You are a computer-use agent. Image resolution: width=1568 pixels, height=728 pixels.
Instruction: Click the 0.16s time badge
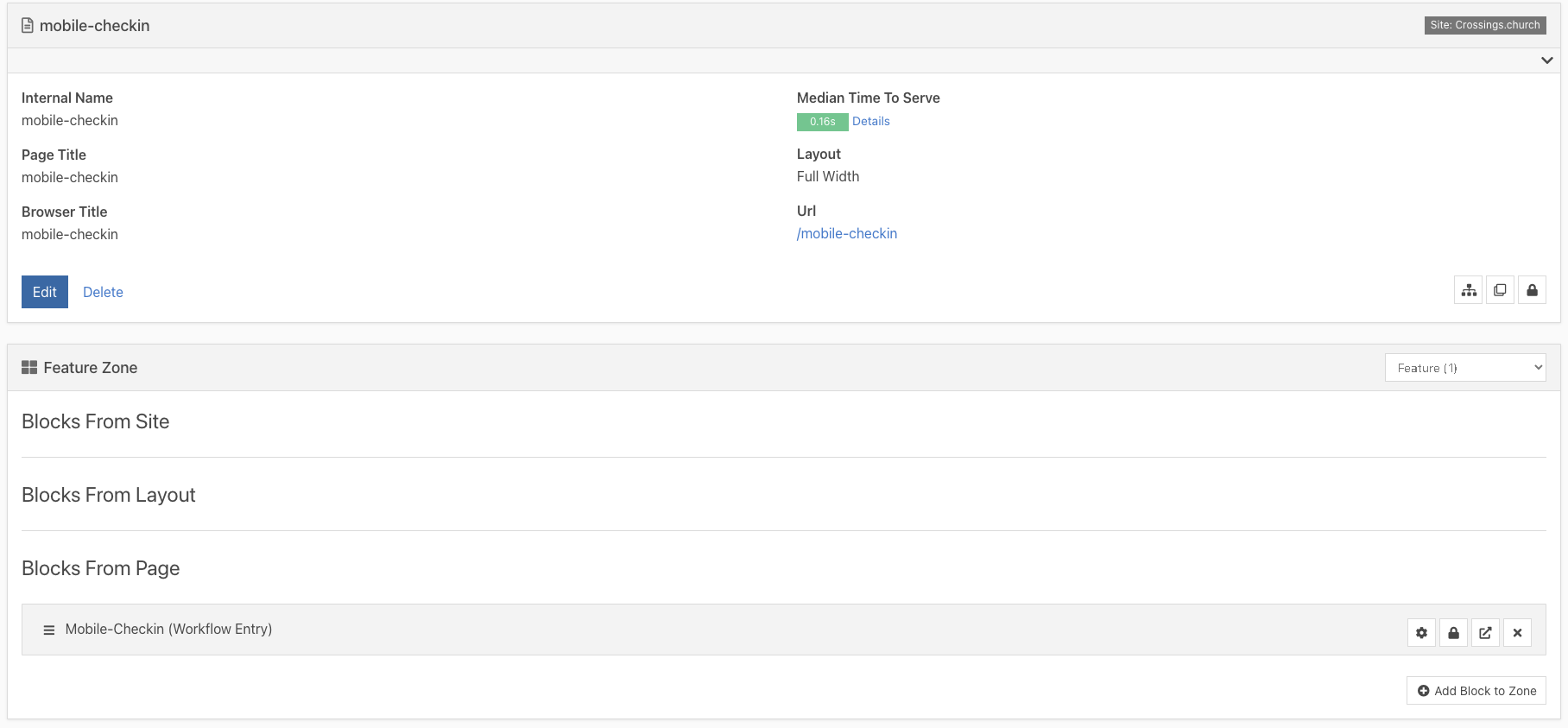click(x=822, y=122)
